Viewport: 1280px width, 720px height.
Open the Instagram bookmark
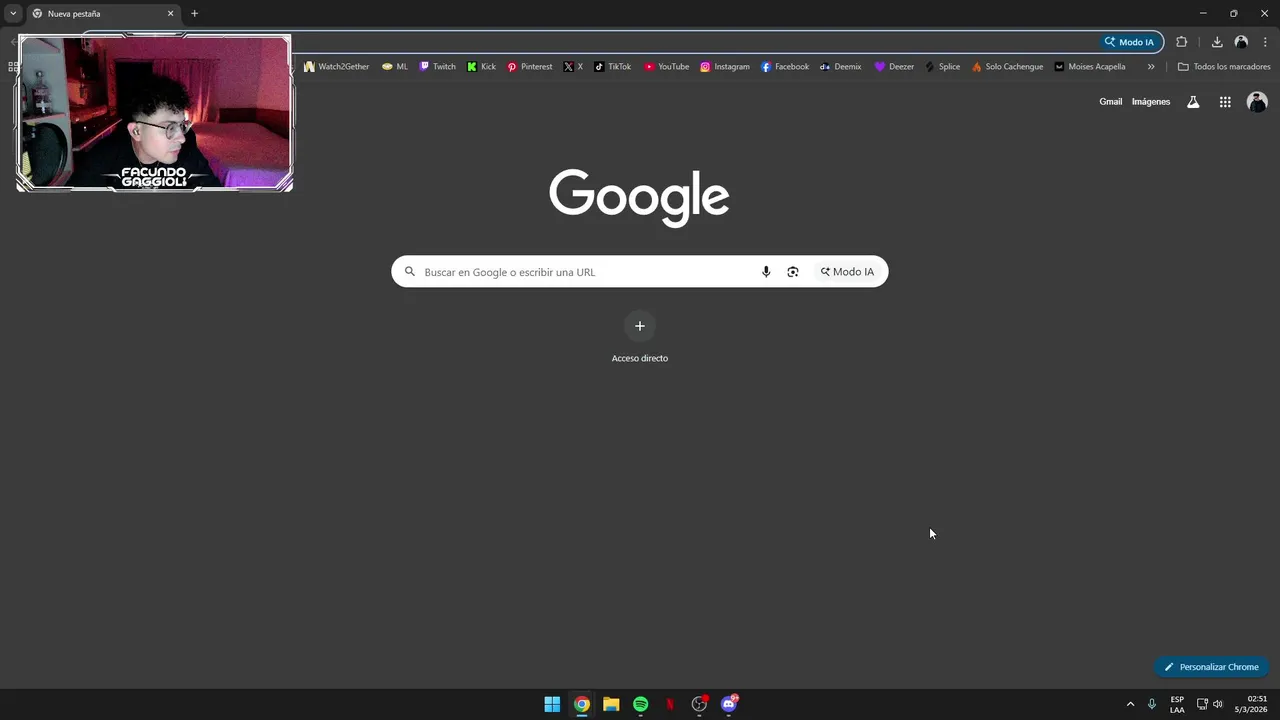724,67
